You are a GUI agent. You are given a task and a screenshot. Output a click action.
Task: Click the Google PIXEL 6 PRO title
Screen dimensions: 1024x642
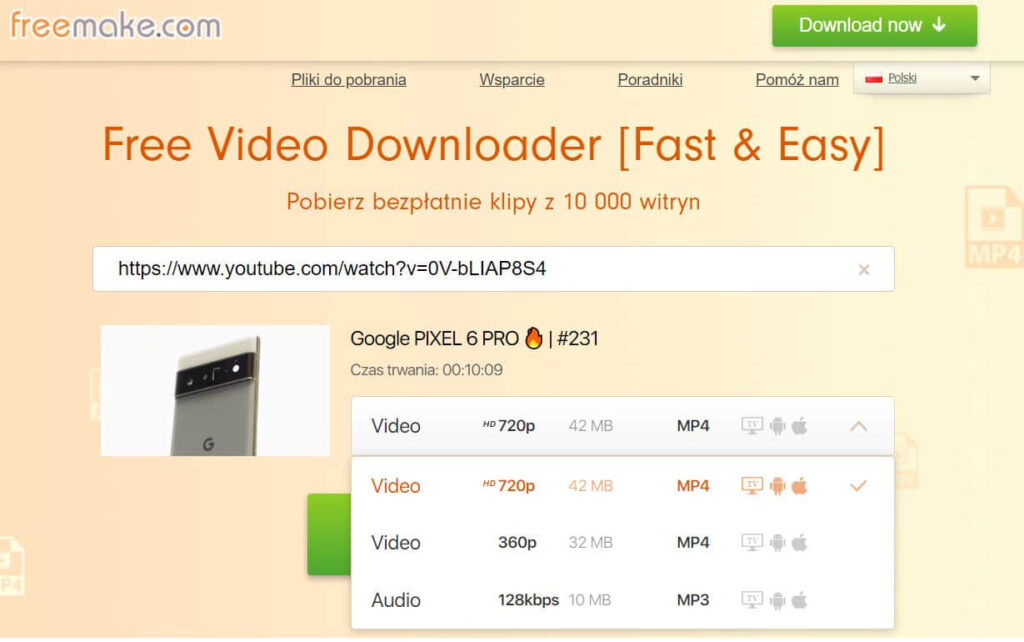click(x=474, y=338)
